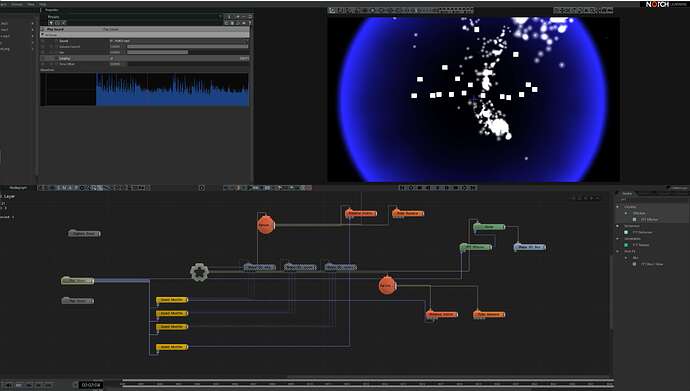
Task: Select the upper orange circular emitter node
Action: [x=266, y=225]
